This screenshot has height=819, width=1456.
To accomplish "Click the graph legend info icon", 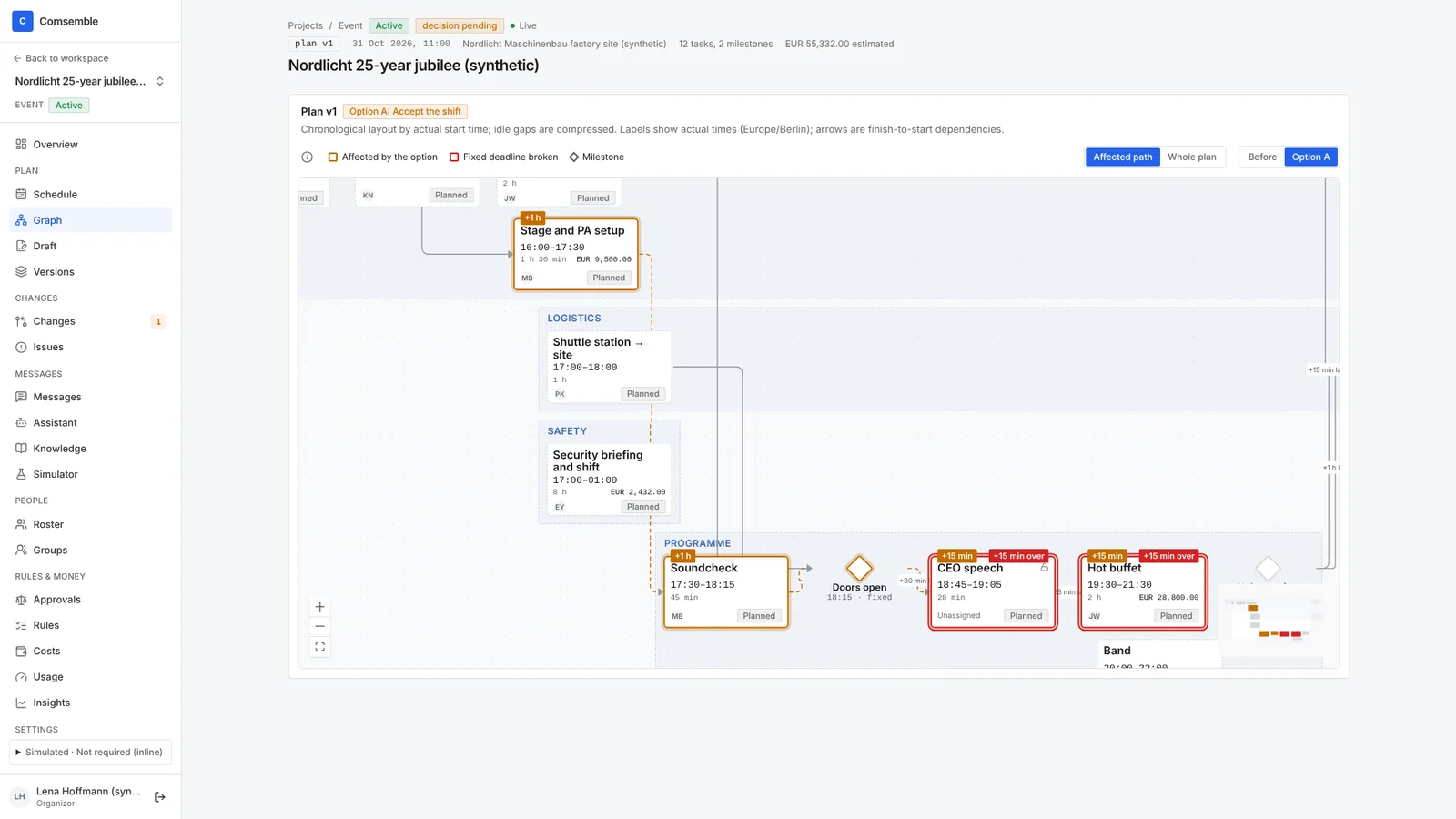I will click(308, 157).
